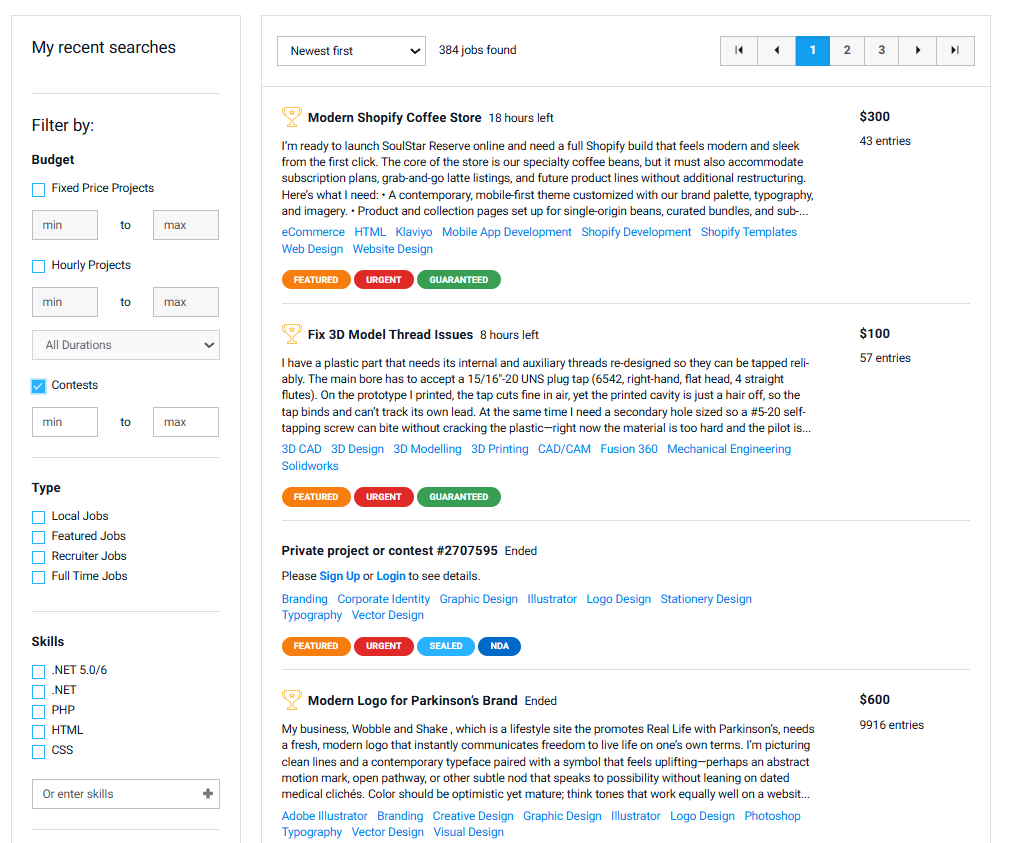Click Private project or contest #2707595 title
The width and height of the screenshot is (1022, 843).
389,551
